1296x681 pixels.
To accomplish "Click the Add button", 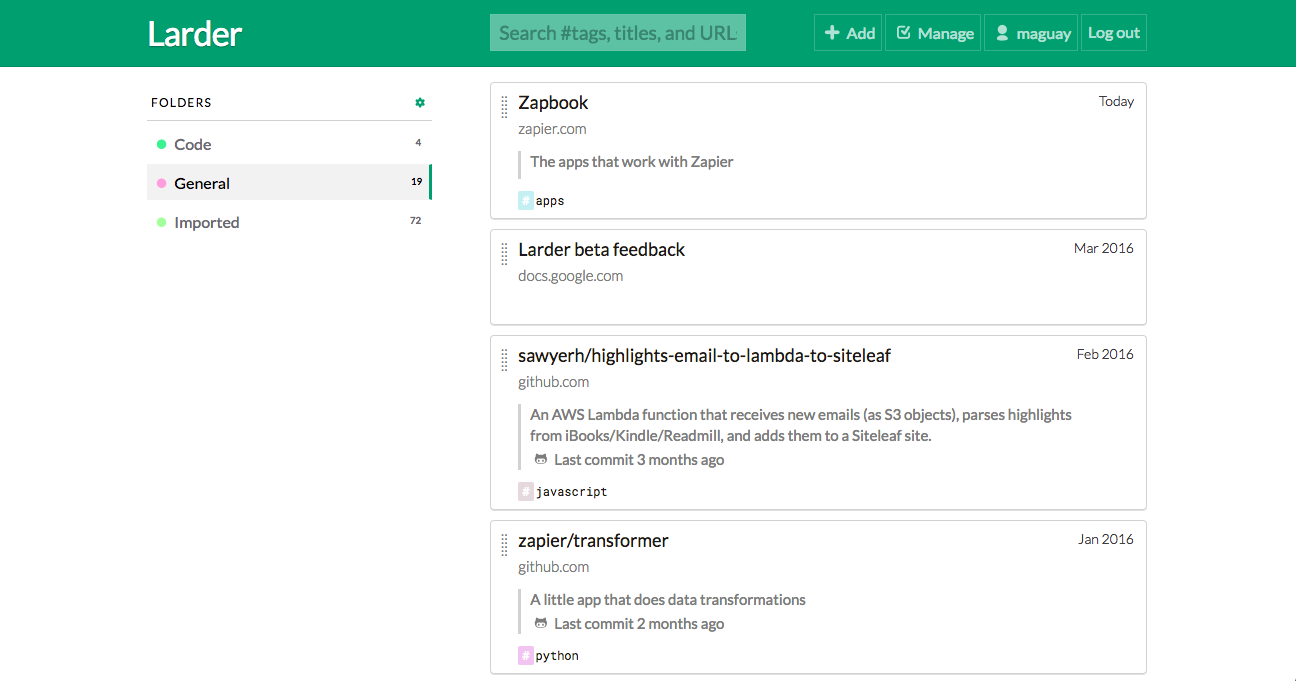I will tap(848, 33).
